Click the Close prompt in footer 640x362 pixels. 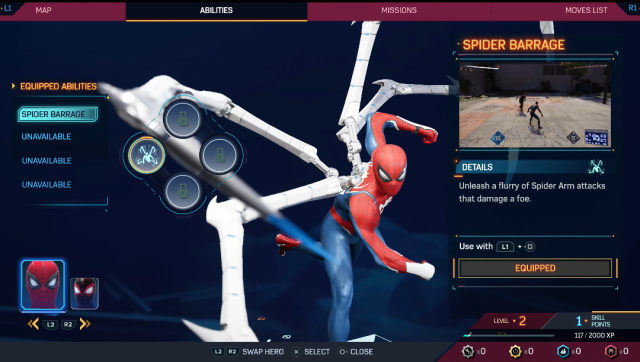356,352
